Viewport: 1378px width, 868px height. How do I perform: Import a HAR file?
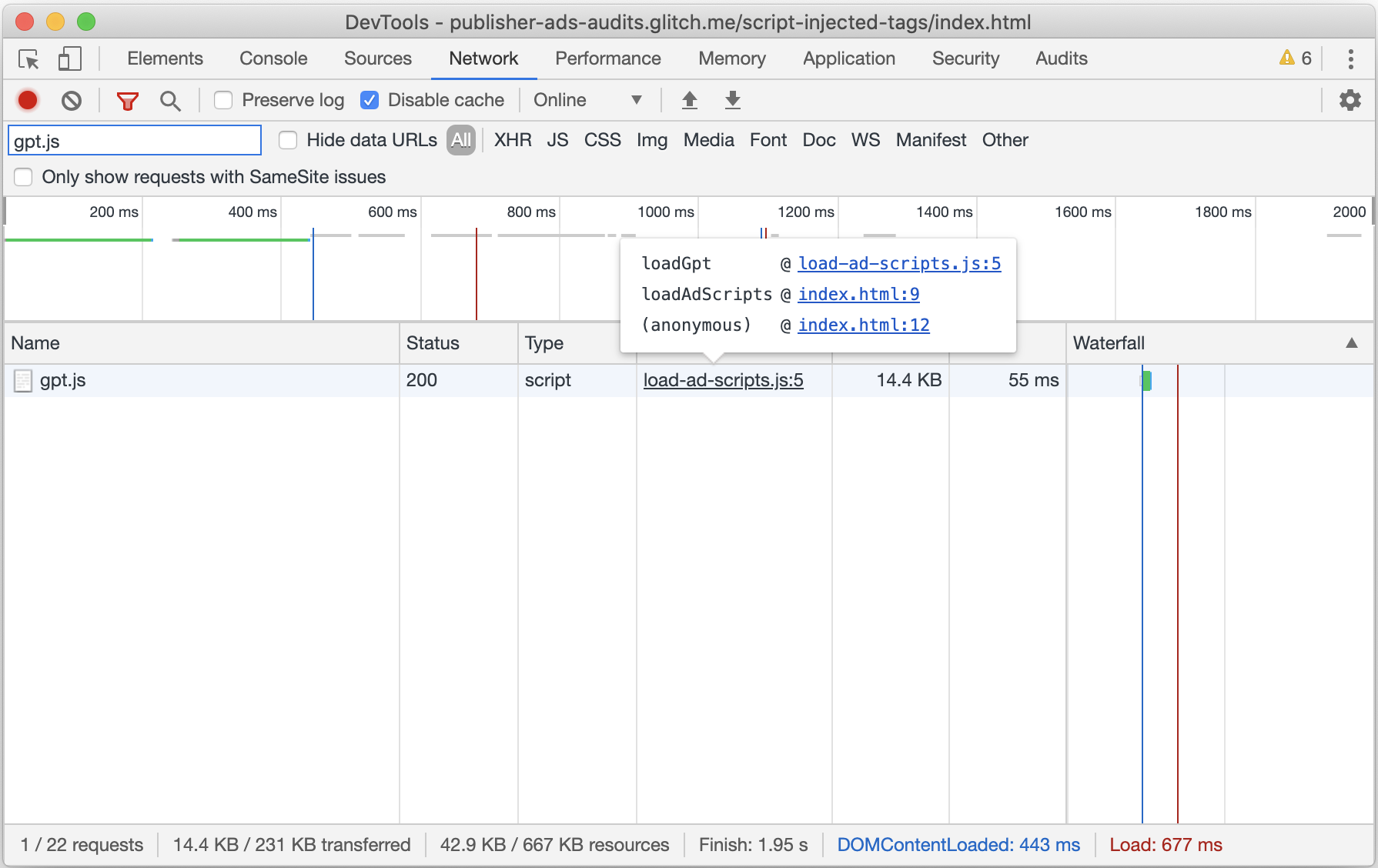point(690,99)
